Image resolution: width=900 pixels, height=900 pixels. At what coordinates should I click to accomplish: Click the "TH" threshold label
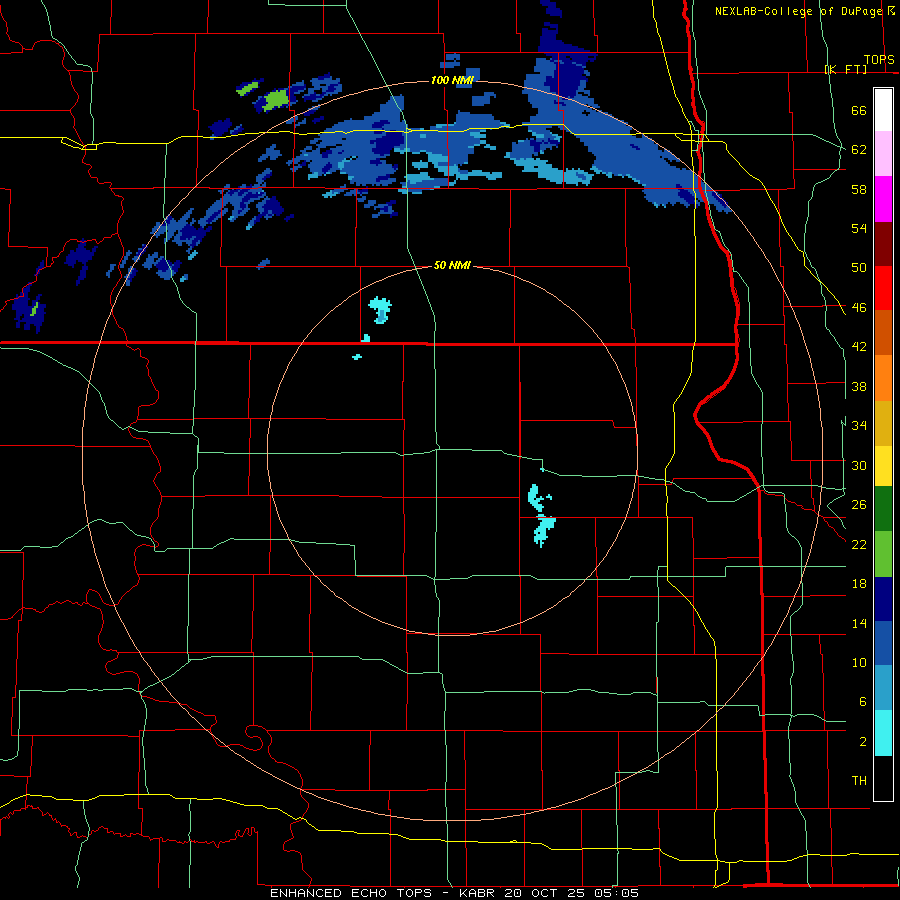pyautogui.click(x=859, y=780)
